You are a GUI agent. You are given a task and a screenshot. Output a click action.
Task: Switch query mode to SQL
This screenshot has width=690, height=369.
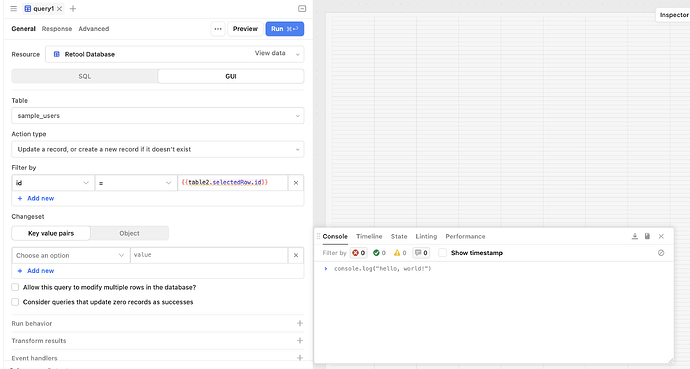pos(85,76)
